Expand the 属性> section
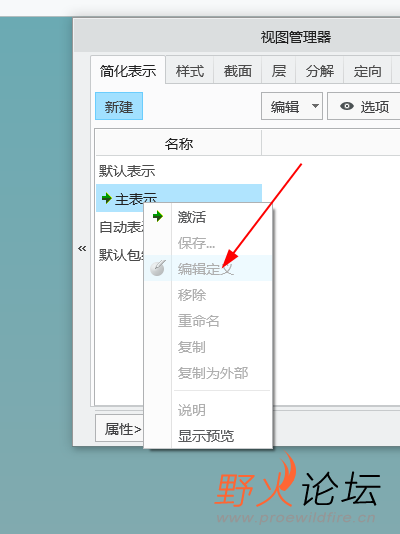400x534 pixels. point(122,429)
